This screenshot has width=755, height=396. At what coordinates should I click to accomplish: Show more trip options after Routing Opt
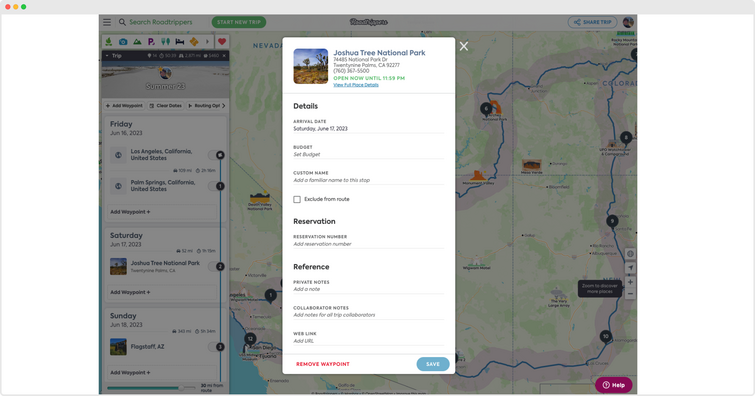tap(223, 106)
